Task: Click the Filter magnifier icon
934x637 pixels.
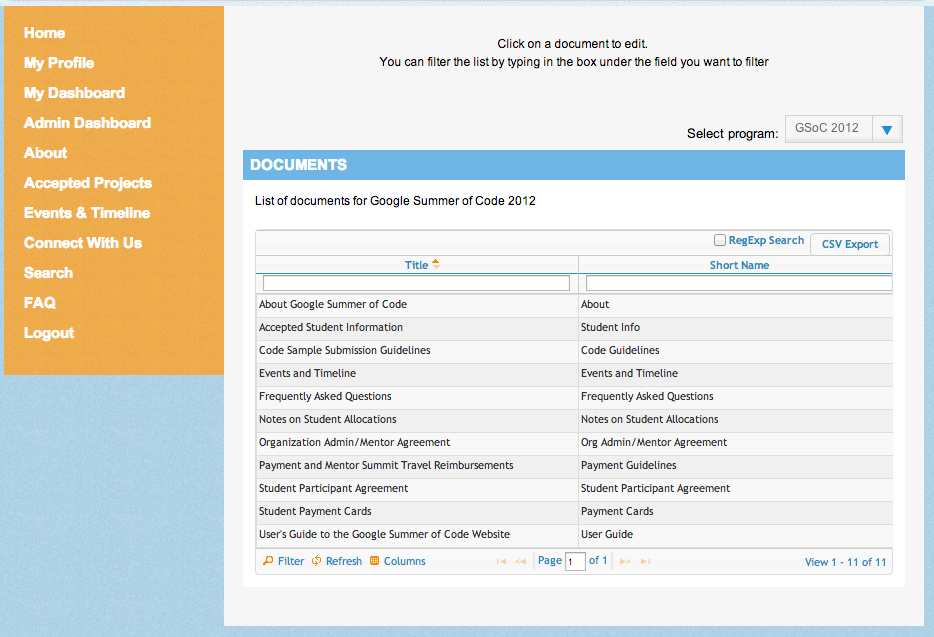Action: coord(268,561)
